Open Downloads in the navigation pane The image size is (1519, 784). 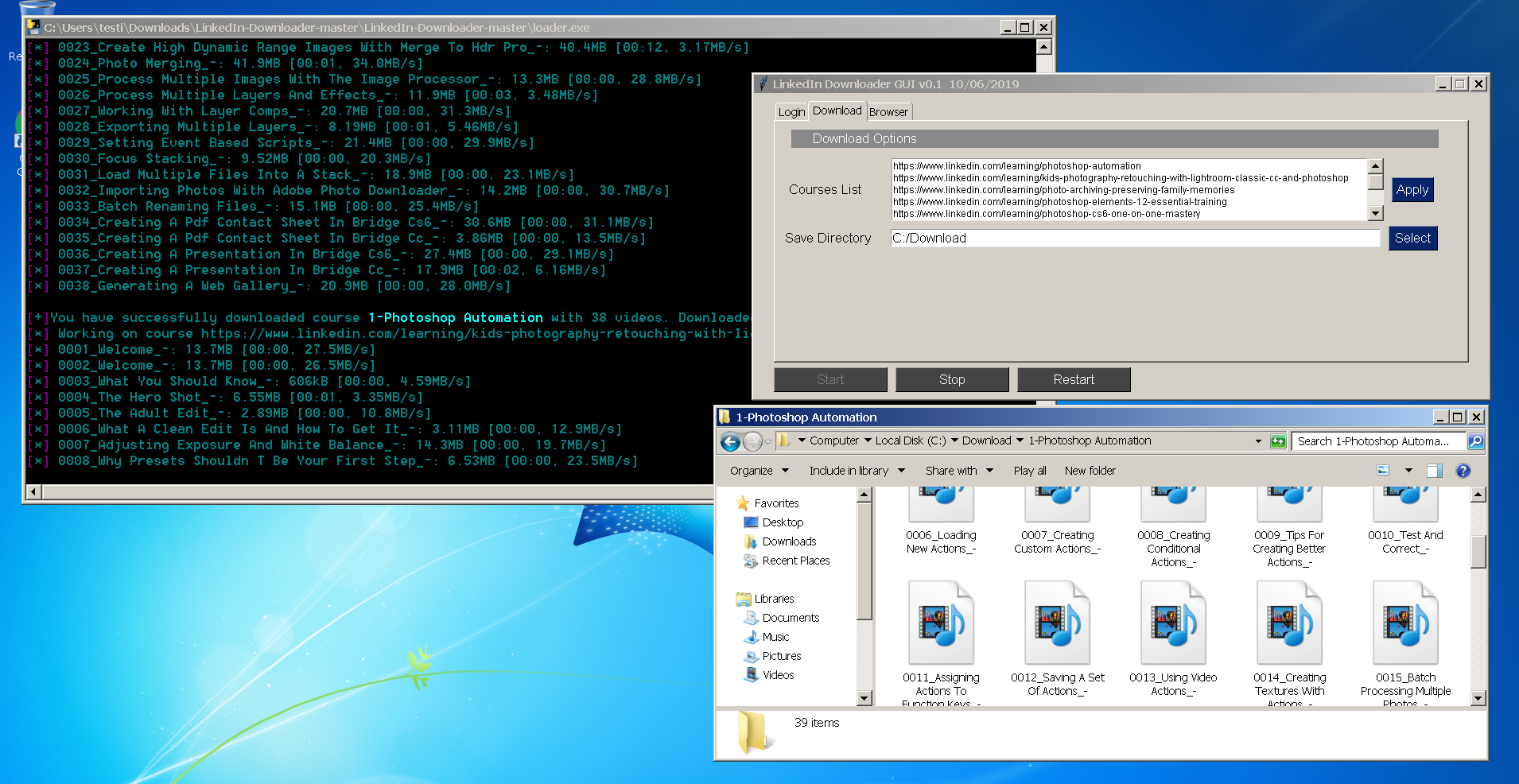click(x=789, y=541)
